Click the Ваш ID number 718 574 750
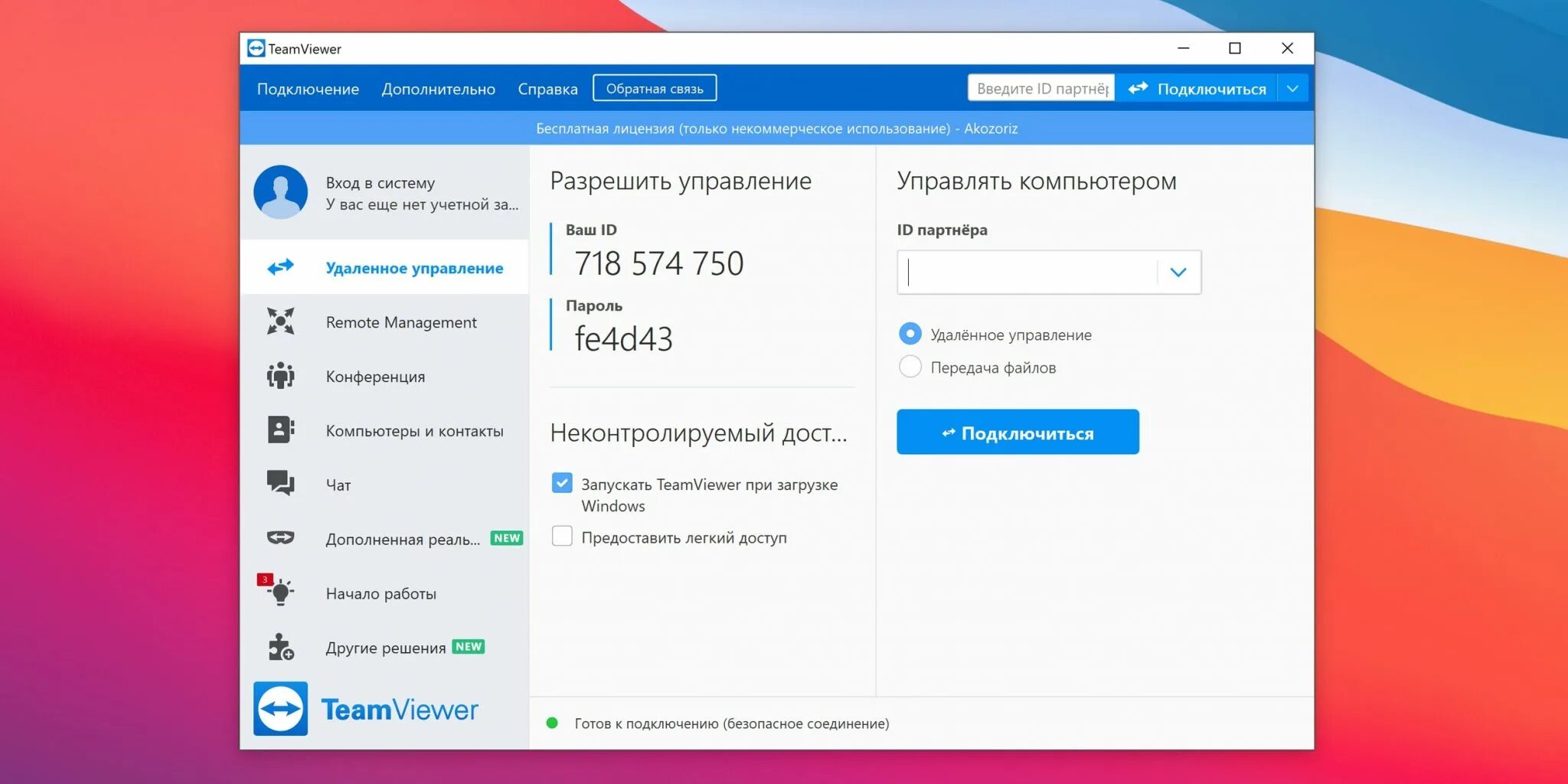The image size is (1568, 784). click(x=659, y=263)
